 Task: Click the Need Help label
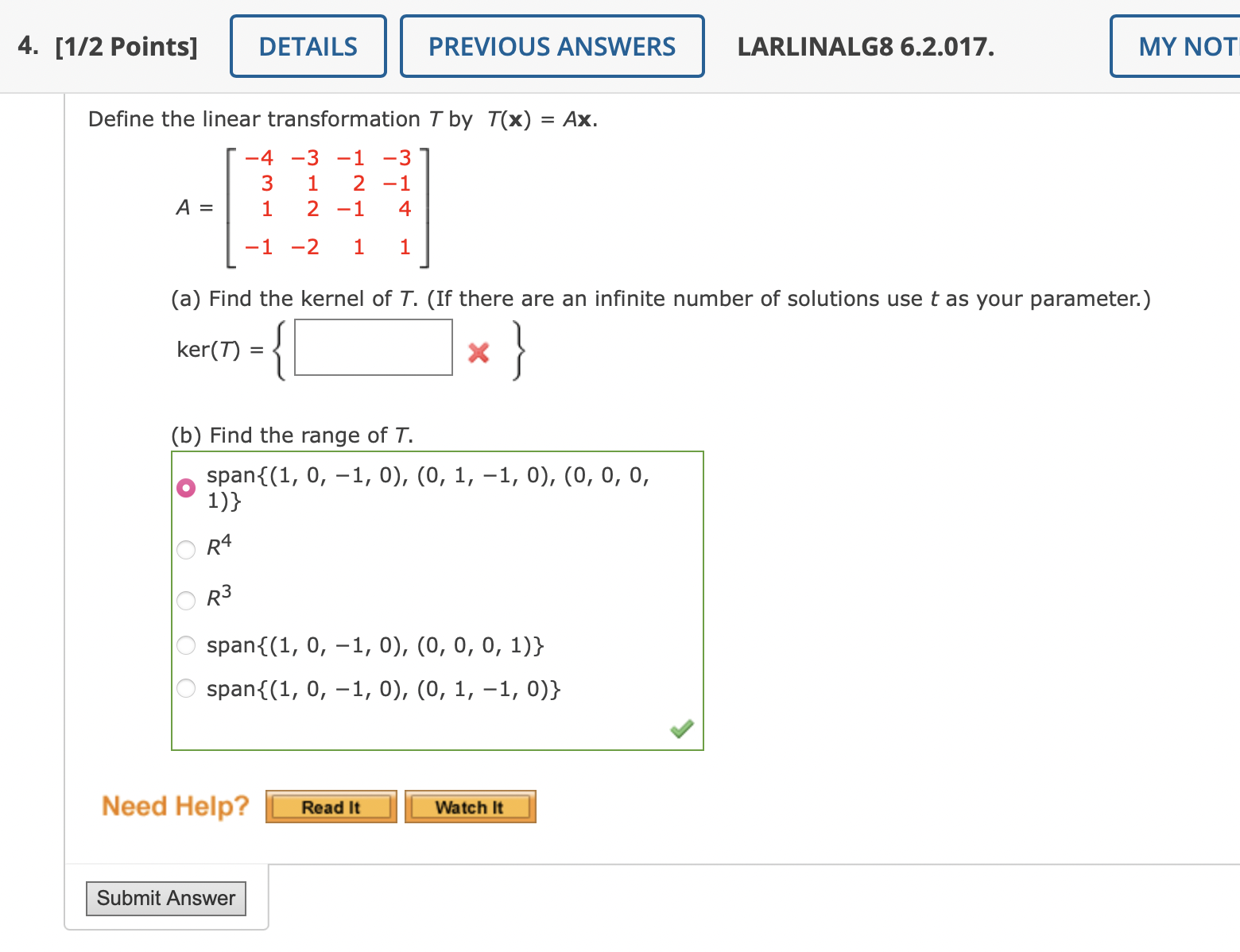[175, 806]
